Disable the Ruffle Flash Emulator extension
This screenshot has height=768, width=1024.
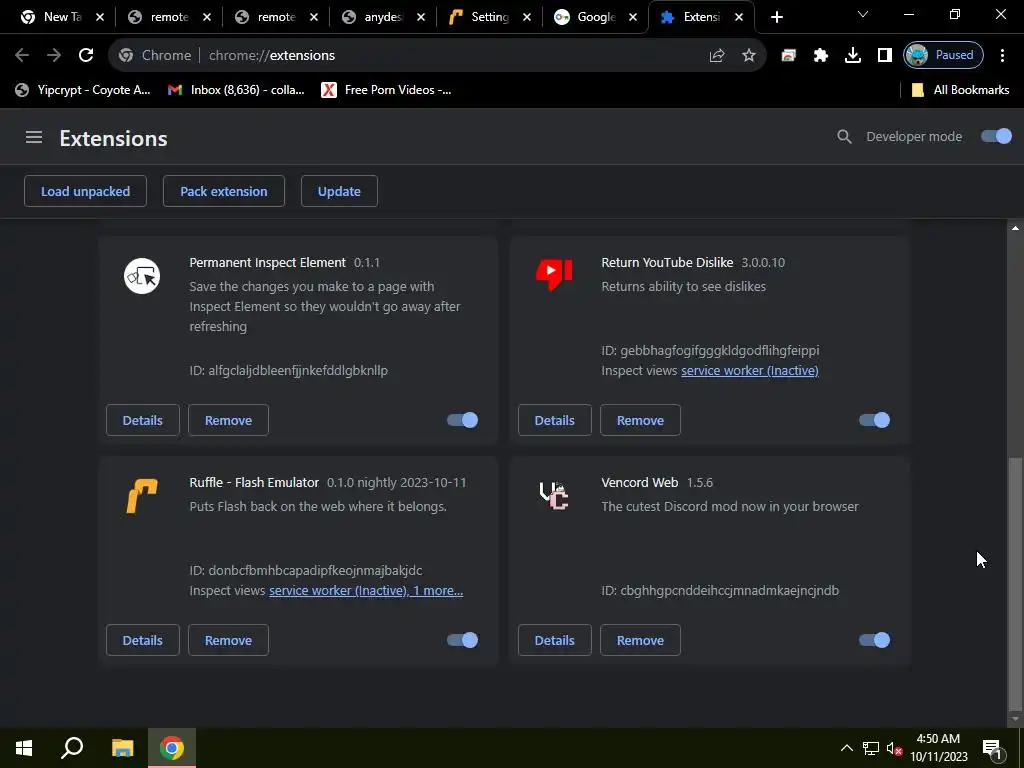[x=462, y=640]
